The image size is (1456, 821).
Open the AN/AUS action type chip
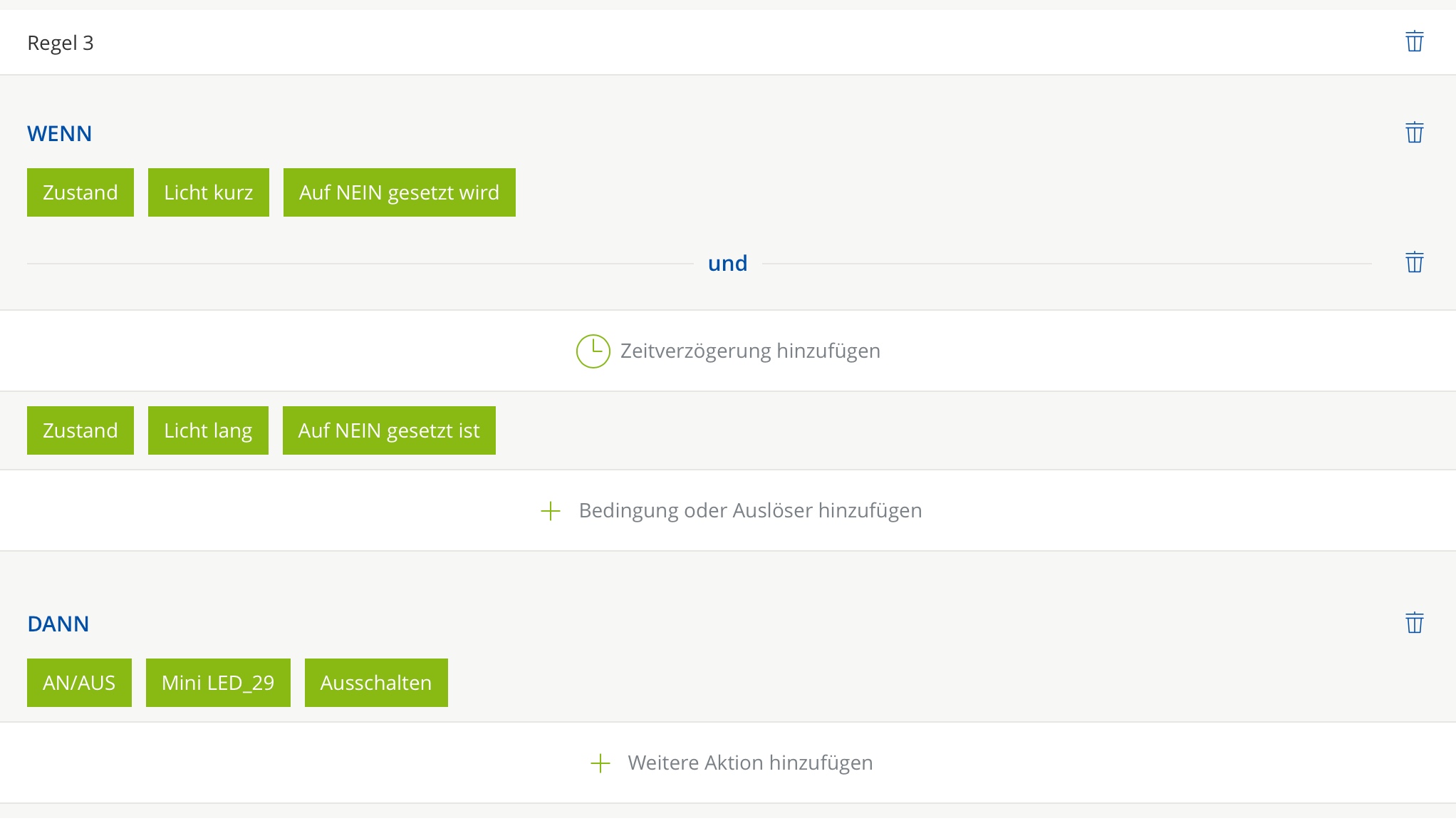(79, 683)
